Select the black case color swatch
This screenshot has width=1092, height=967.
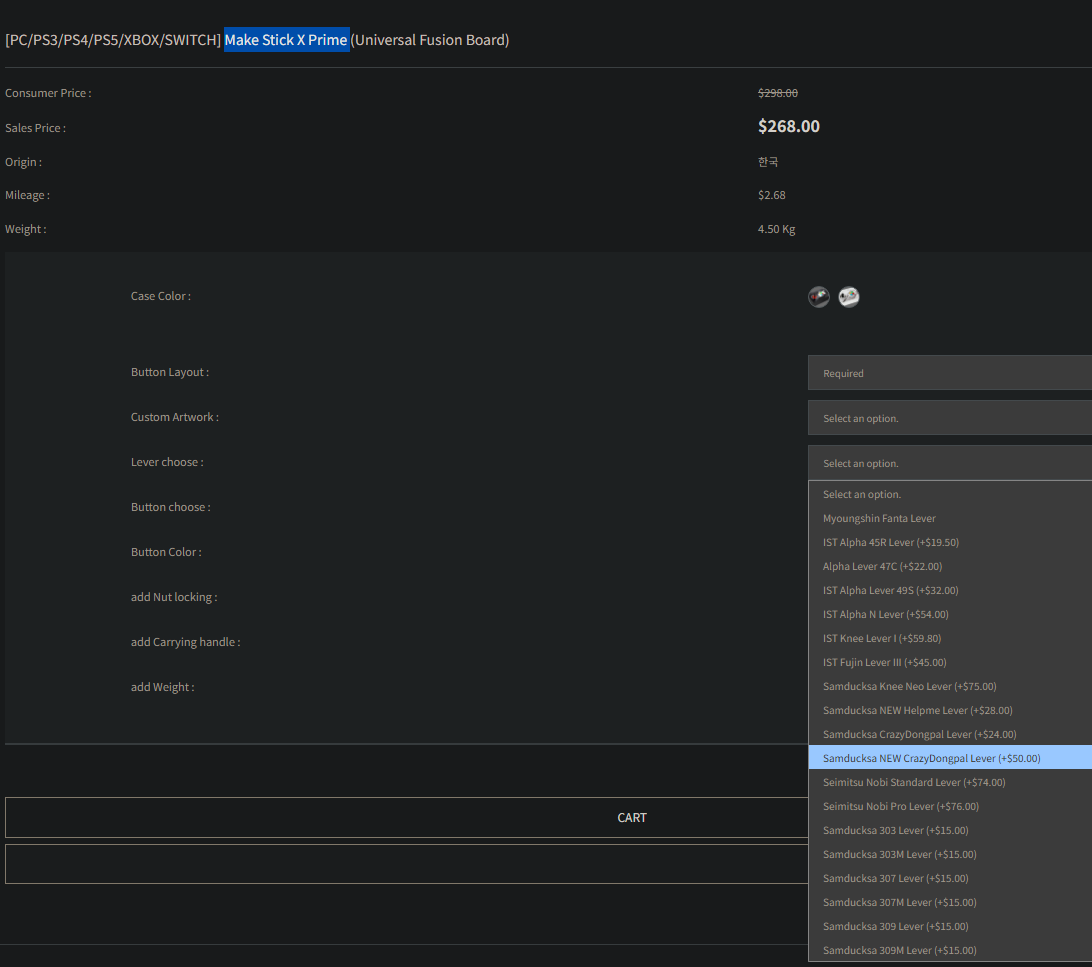819,297
